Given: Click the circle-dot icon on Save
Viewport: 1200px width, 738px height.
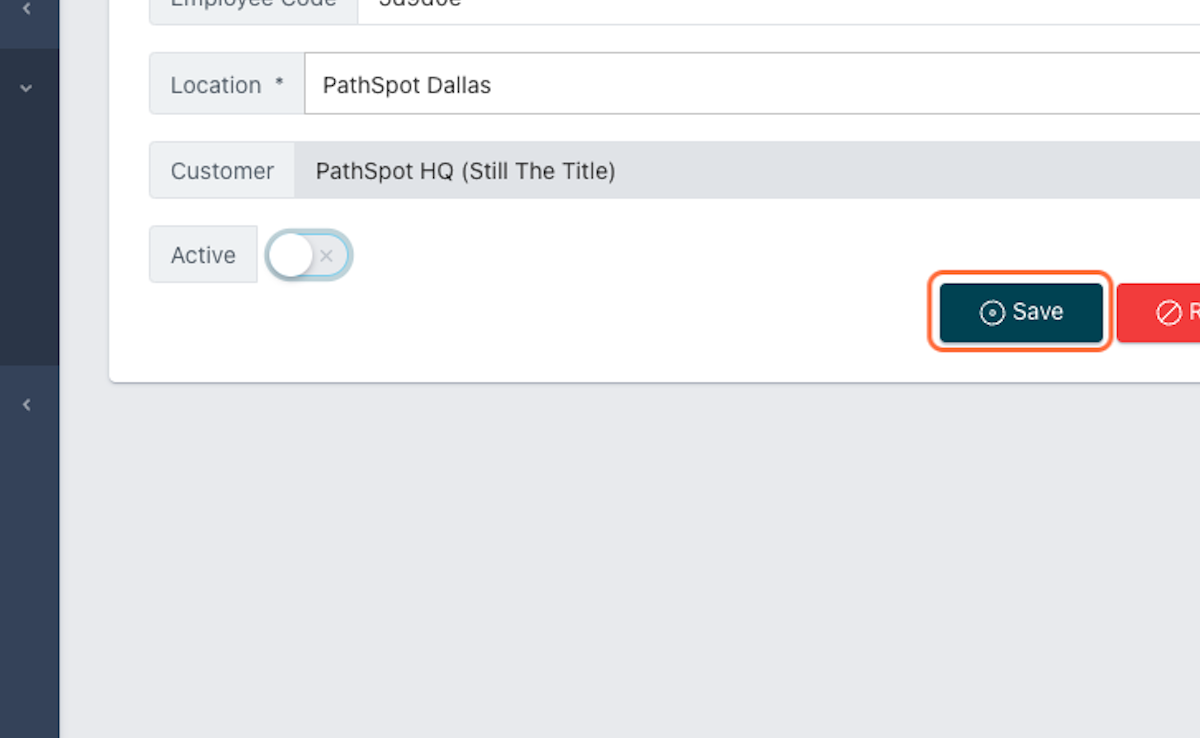Looking at the screenshot, I should (991, 313).
